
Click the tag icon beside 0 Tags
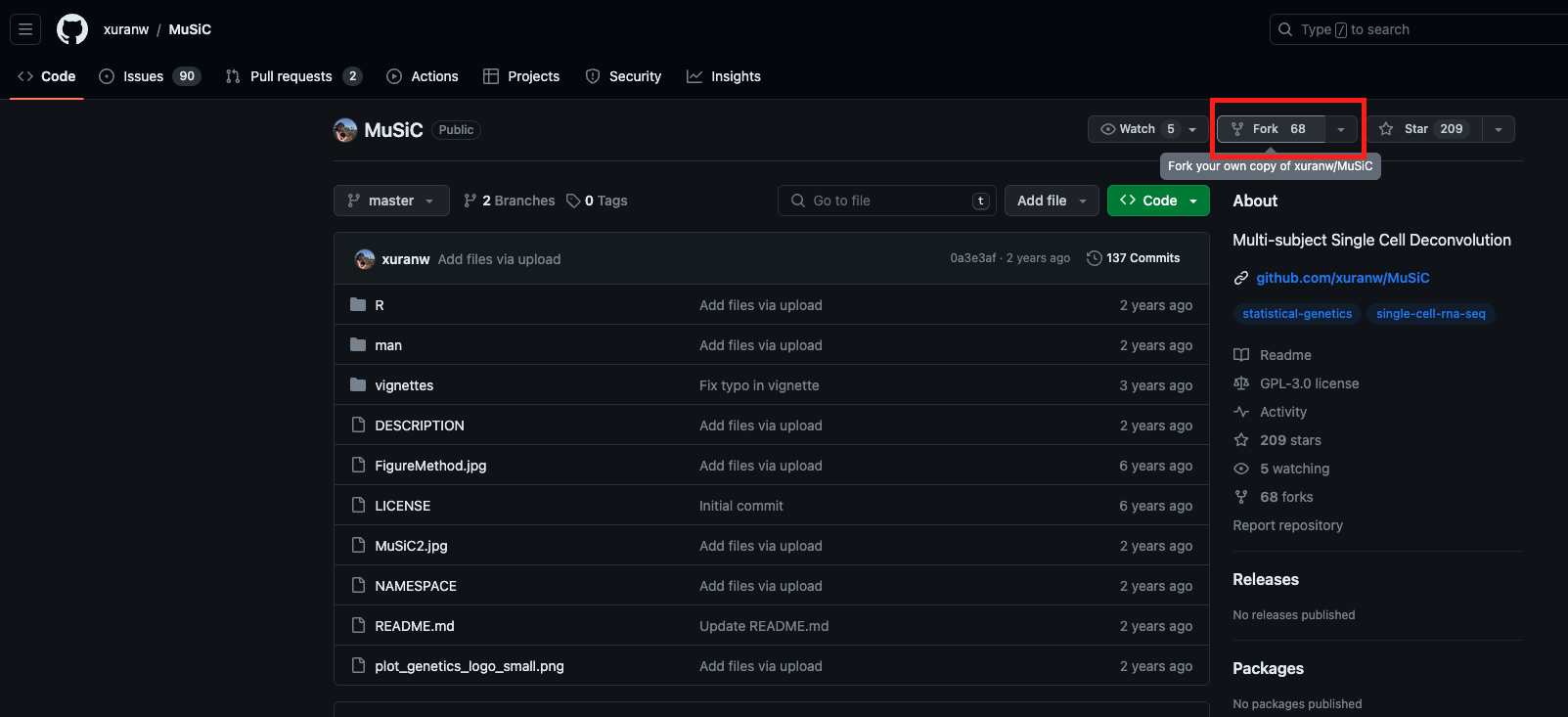[574, 201]
